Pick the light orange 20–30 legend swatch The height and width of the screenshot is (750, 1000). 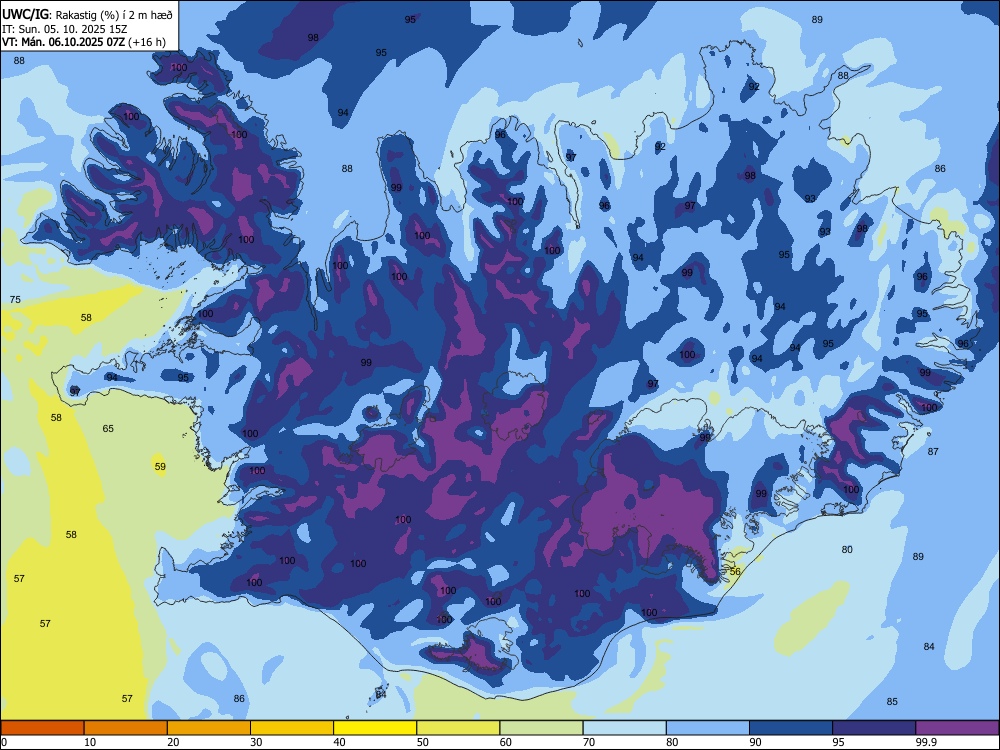tap(209, 728)
